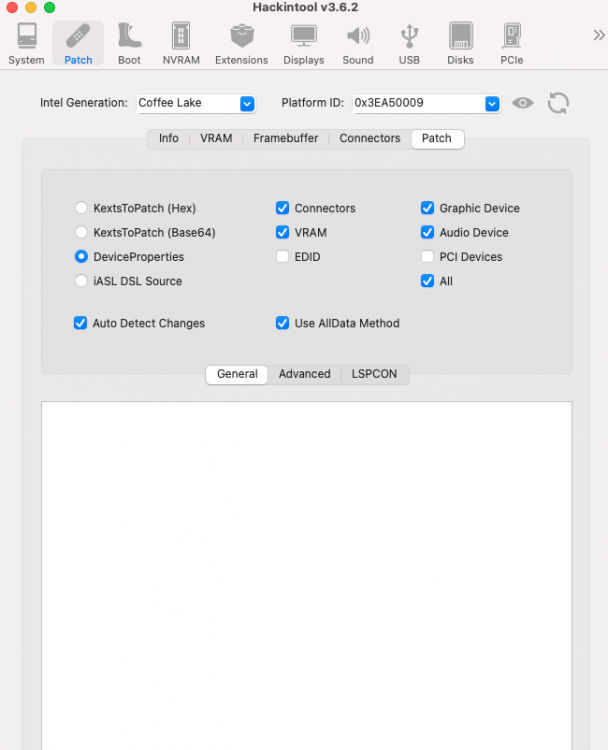Switch to the Advanced output tab
This screenshot has height=750, width=608.
tap(305, 374)
